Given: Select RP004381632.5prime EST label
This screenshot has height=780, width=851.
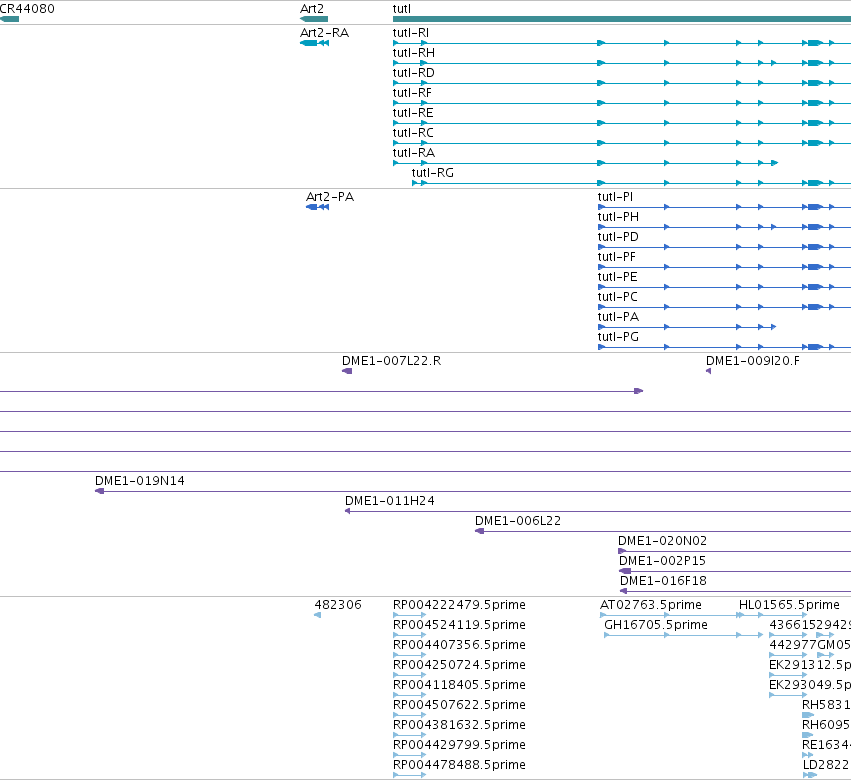Looking at the screenshot, I should click(459, 725).
